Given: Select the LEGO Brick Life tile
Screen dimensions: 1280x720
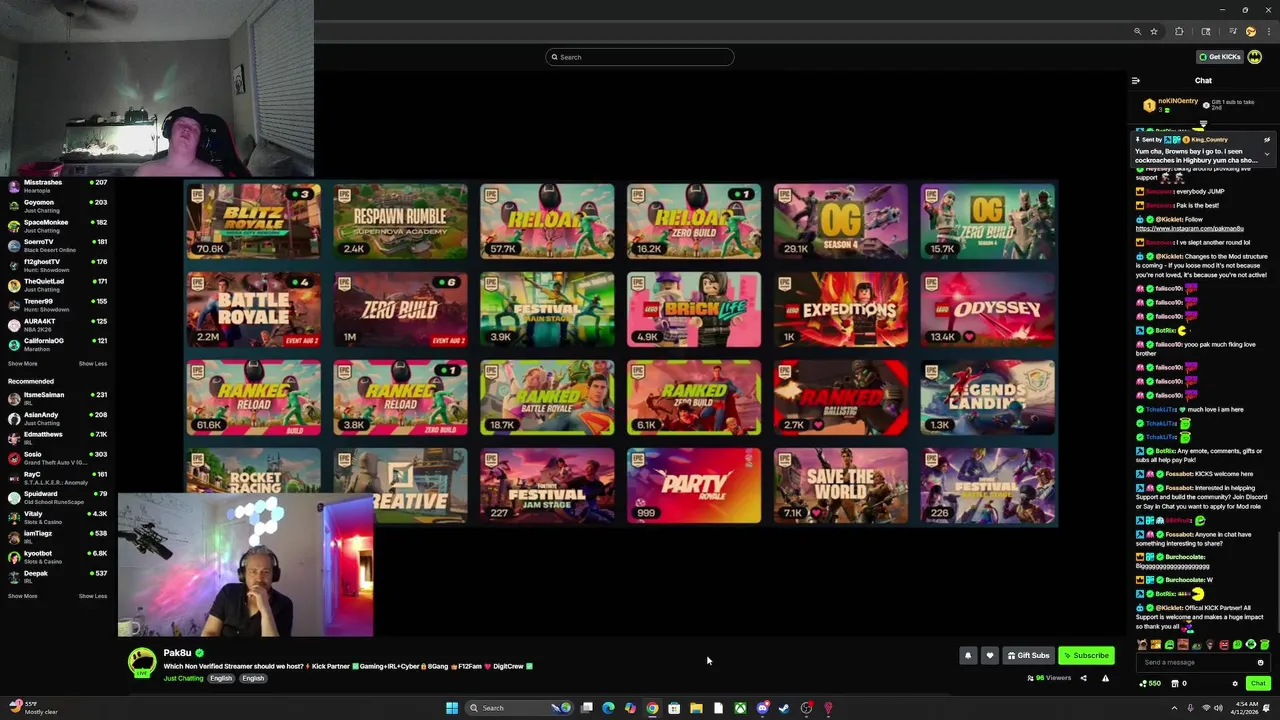Looking at the screenshot, I should click(694, 309).
